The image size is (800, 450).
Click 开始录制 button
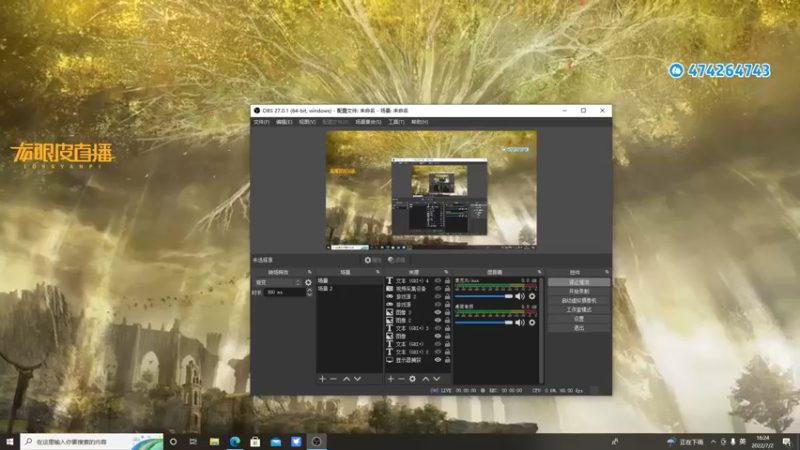(579, 291)
